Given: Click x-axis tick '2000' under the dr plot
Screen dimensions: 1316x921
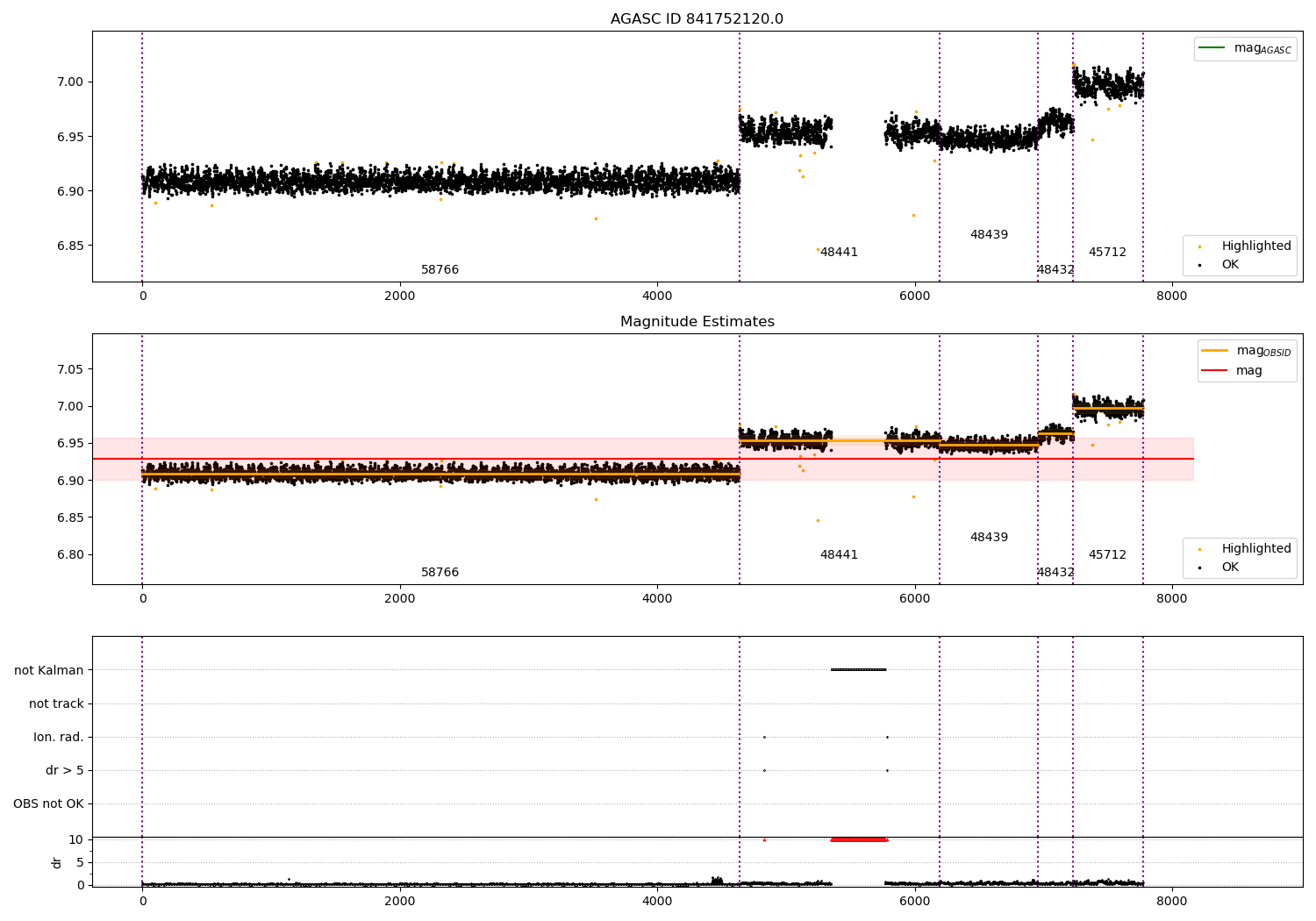Looking at the screenshot, I should [400, 902].
